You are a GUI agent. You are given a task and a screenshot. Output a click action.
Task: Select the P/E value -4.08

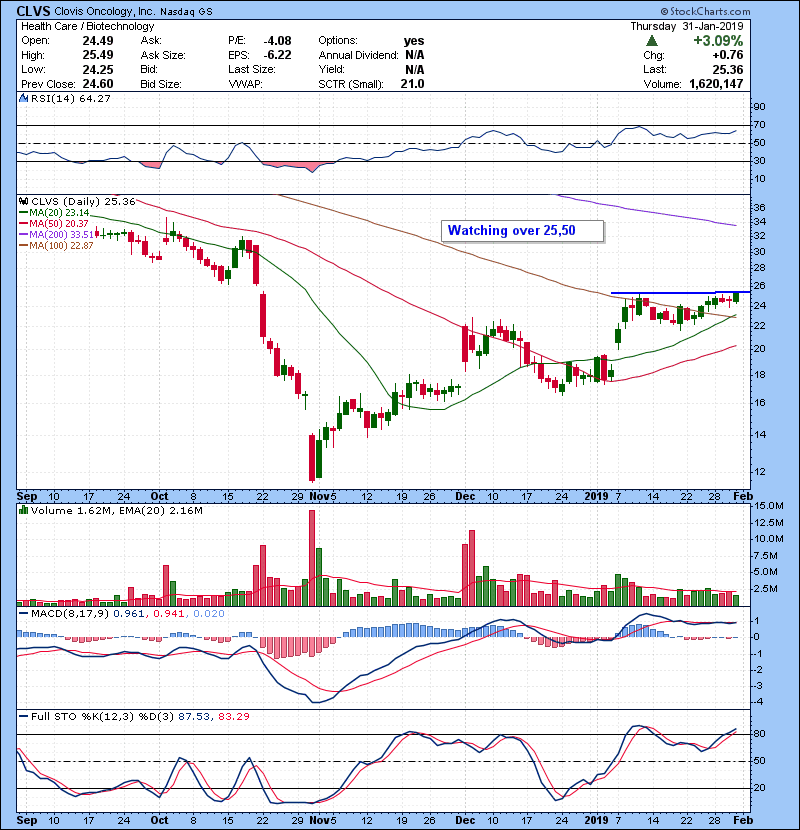point(277,41)
